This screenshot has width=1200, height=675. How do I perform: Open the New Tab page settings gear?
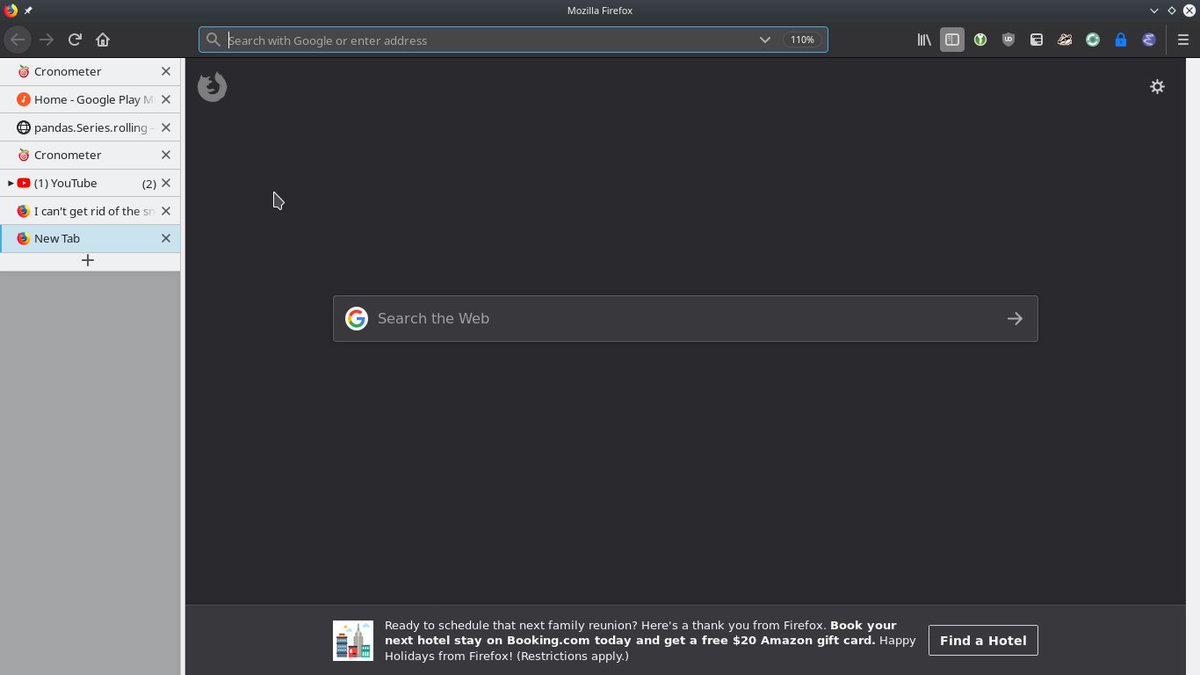(1157, 87)
